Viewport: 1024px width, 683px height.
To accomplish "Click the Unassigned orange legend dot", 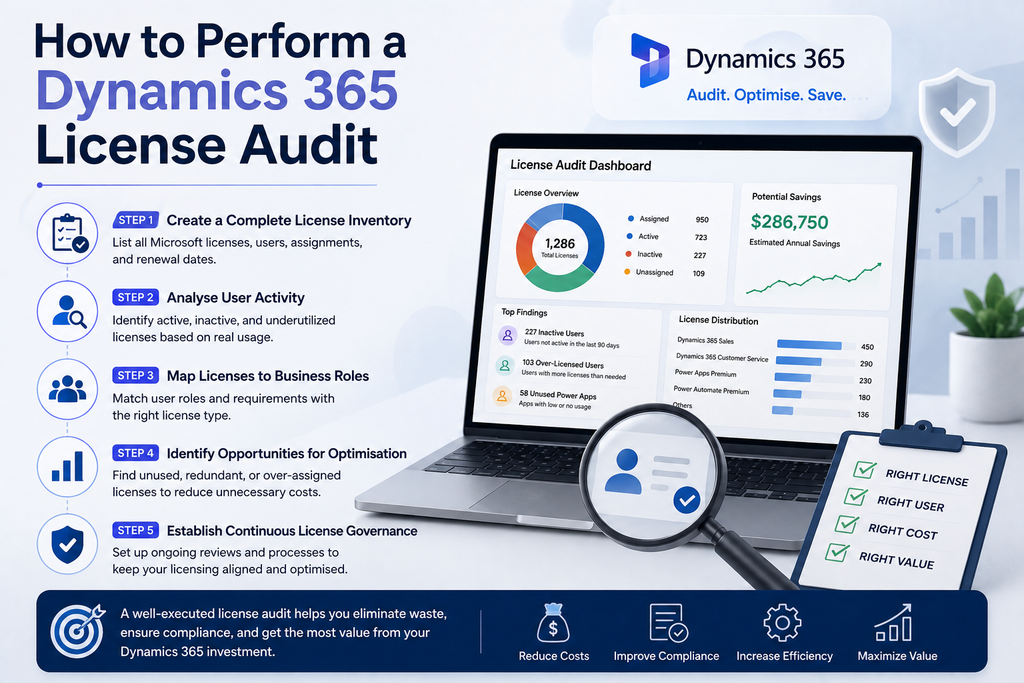I will (x=627, y=271).
